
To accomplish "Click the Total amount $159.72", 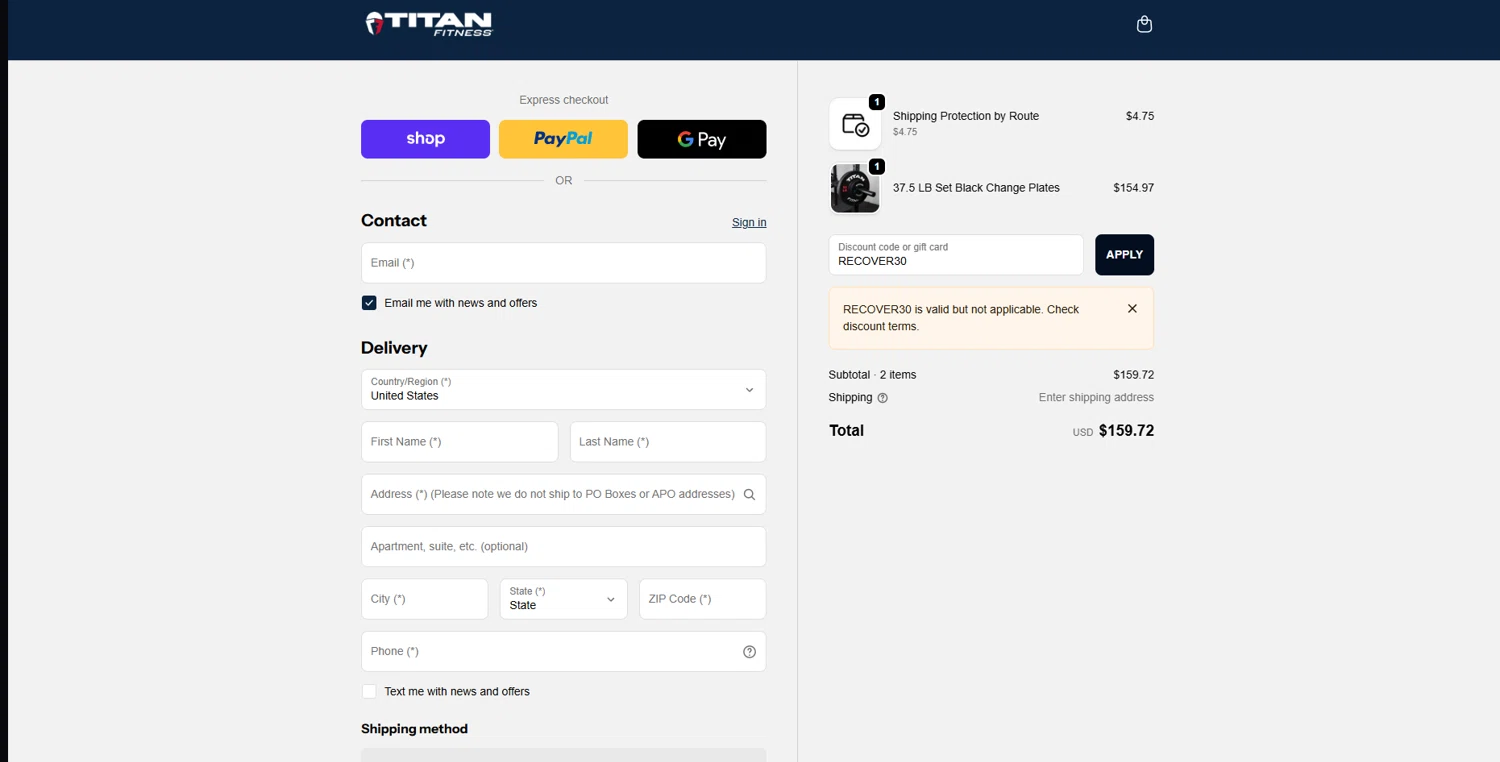I will 1126,431.
